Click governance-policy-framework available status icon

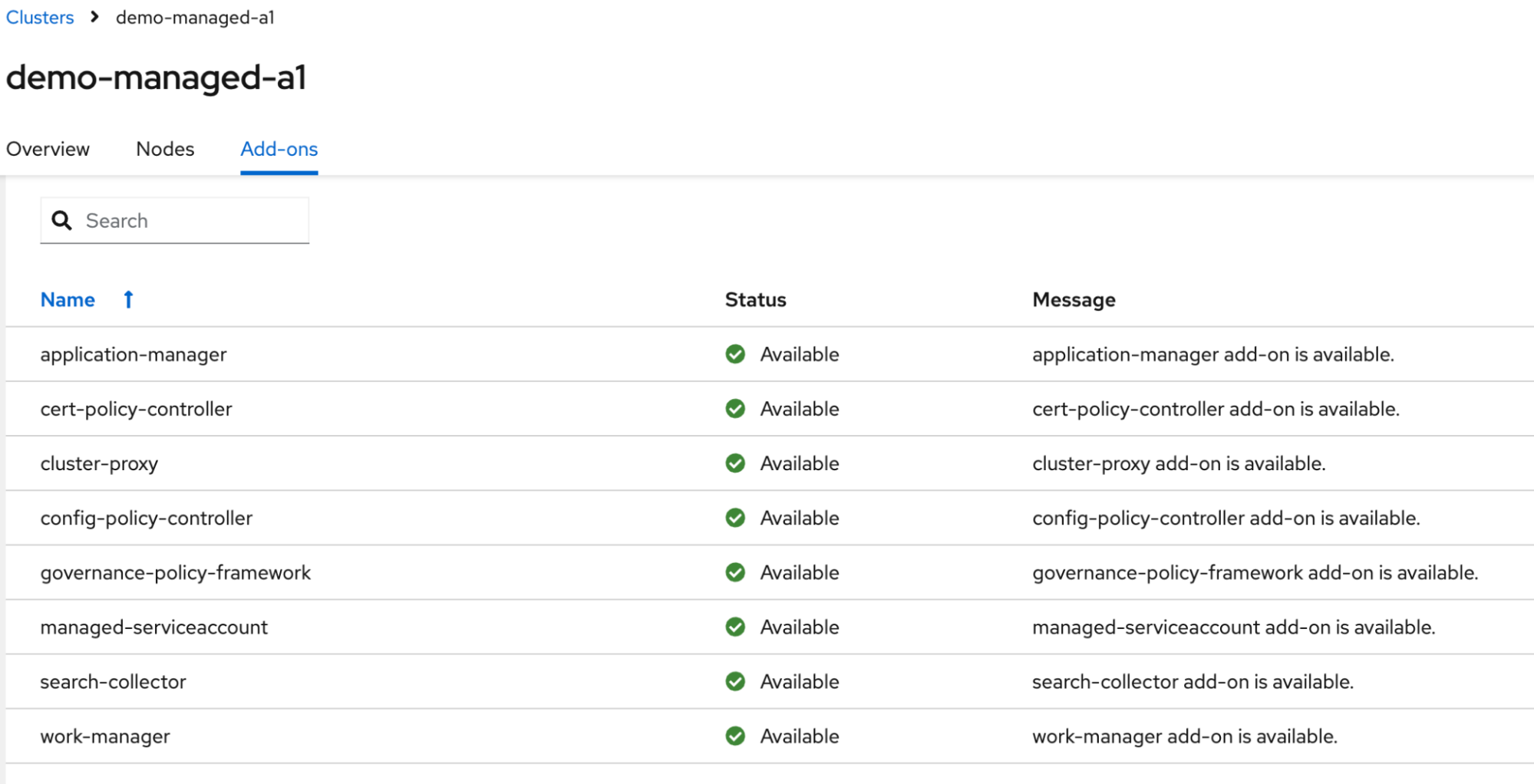pos(735,572)
